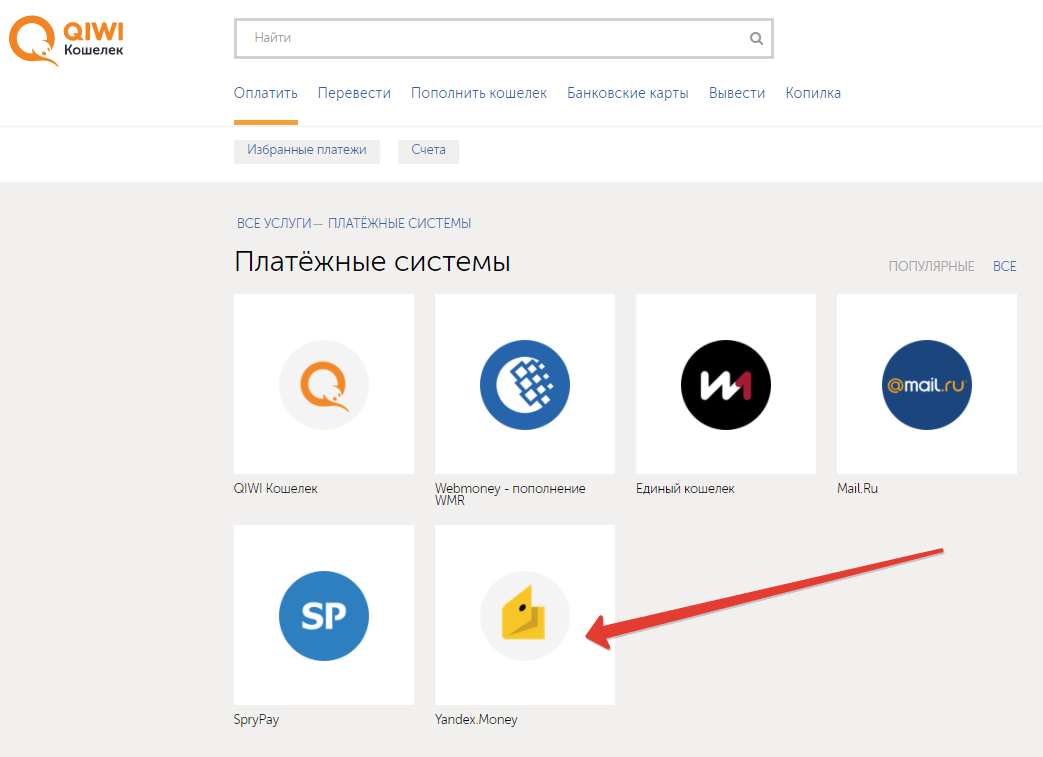Open the Счета button

[x=428, y=151]
